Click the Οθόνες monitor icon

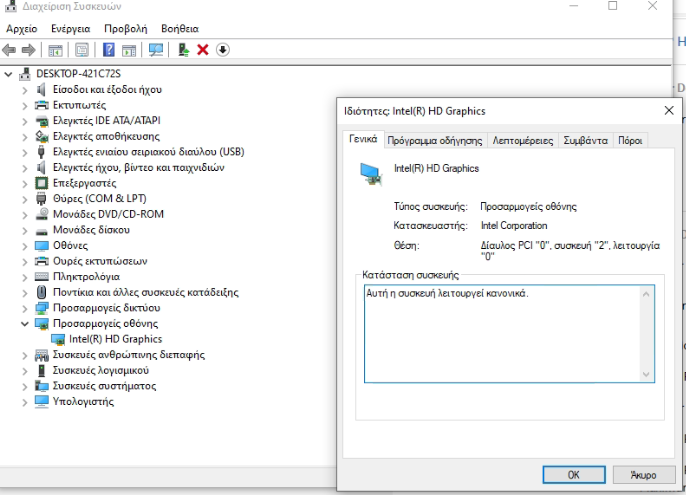click(x=42, y=246)
